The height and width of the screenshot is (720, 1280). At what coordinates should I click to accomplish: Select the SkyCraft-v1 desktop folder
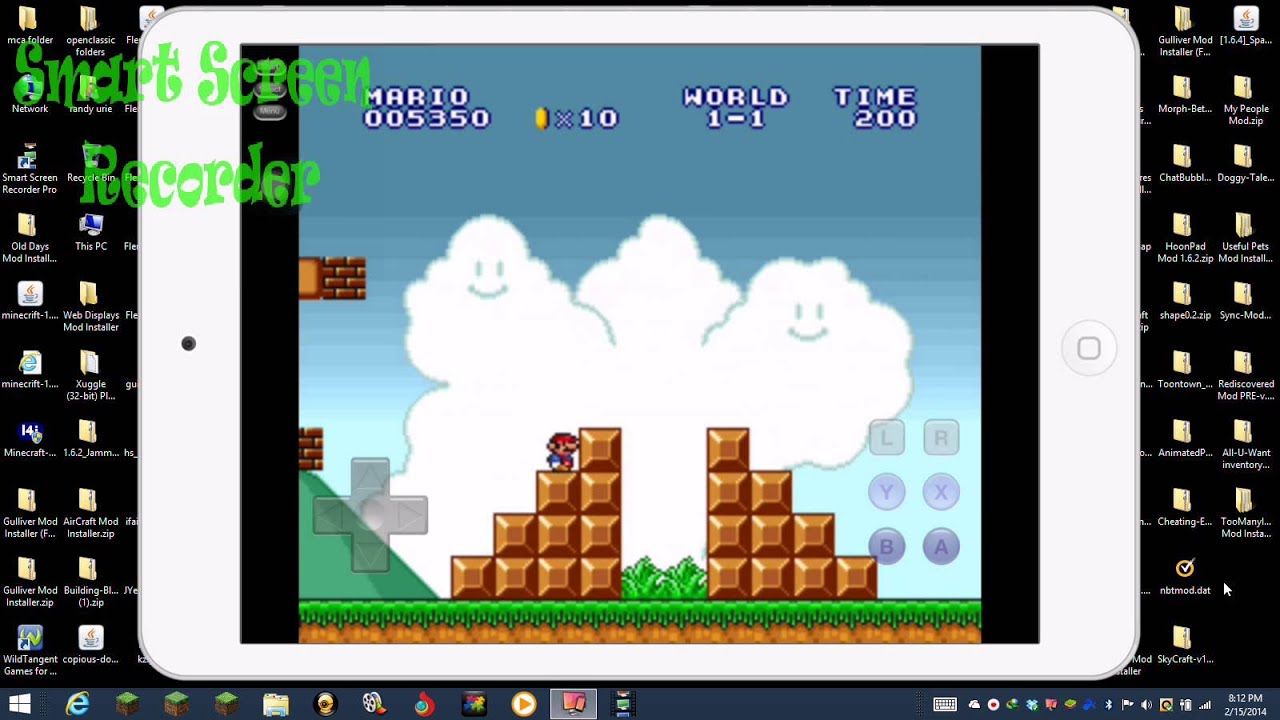(x=1184, y=646)
